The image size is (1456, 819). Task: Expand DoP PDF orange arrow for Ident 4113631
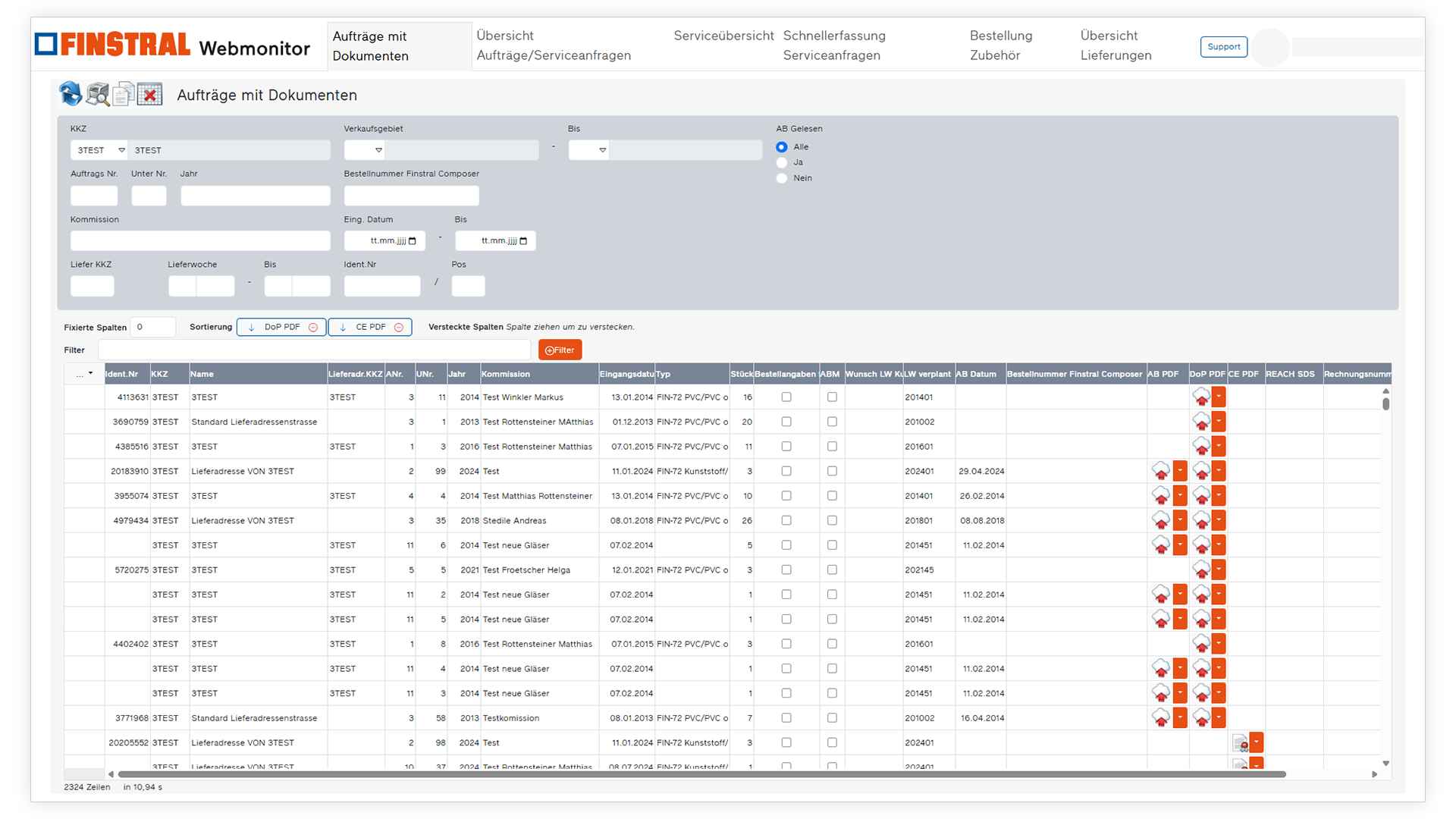1219,397
